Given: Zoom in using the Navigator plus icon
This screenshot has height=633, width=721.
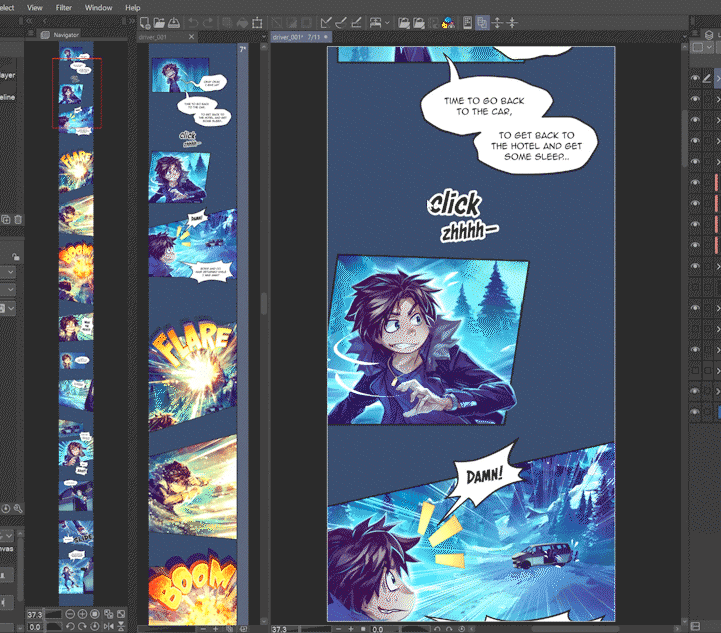Looking at the screenshot, I should 82,614.
